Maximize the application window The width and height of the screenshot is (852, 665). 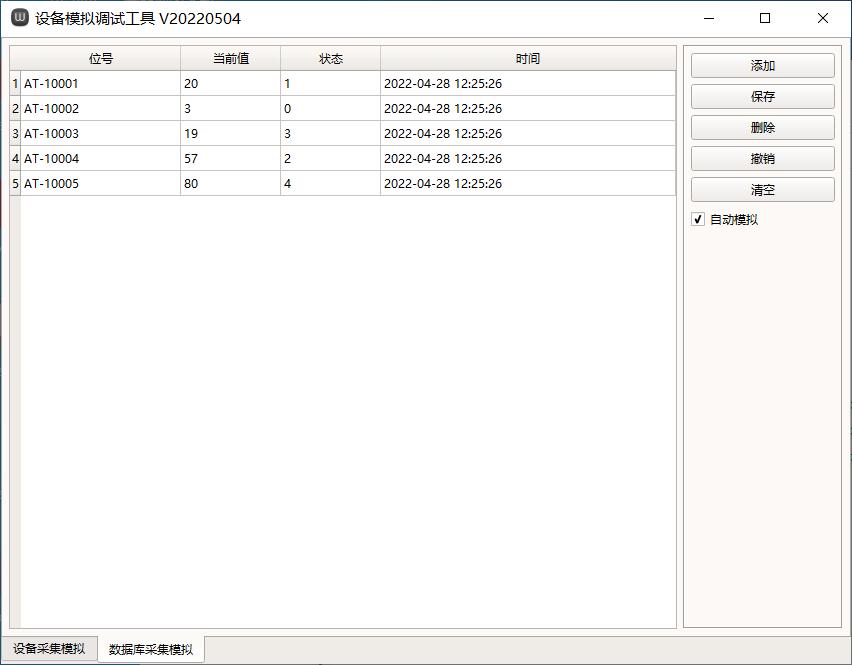click(x=765, y=18)
